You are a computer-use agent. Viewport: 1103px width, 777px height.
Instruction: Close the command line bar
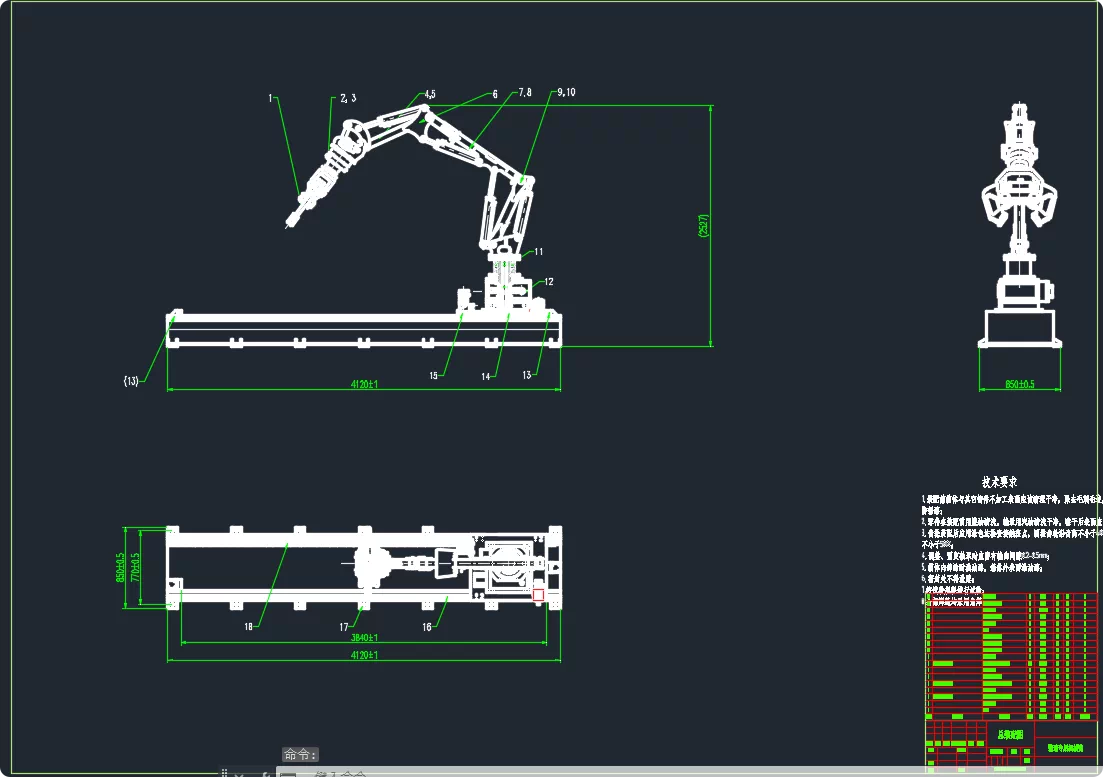[x=239, y=774]
